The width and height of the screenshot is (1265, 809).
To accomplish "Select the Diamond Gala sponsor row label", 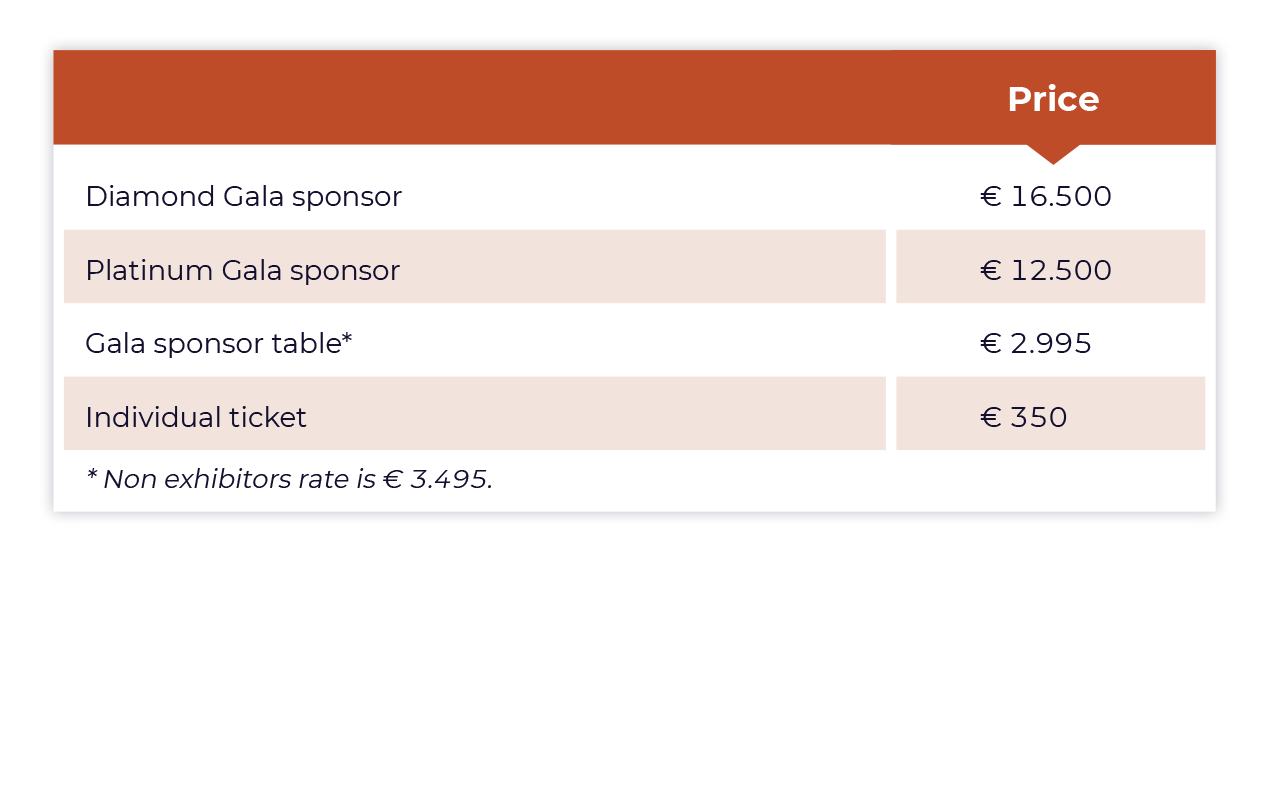I will [x=243, y=196].
